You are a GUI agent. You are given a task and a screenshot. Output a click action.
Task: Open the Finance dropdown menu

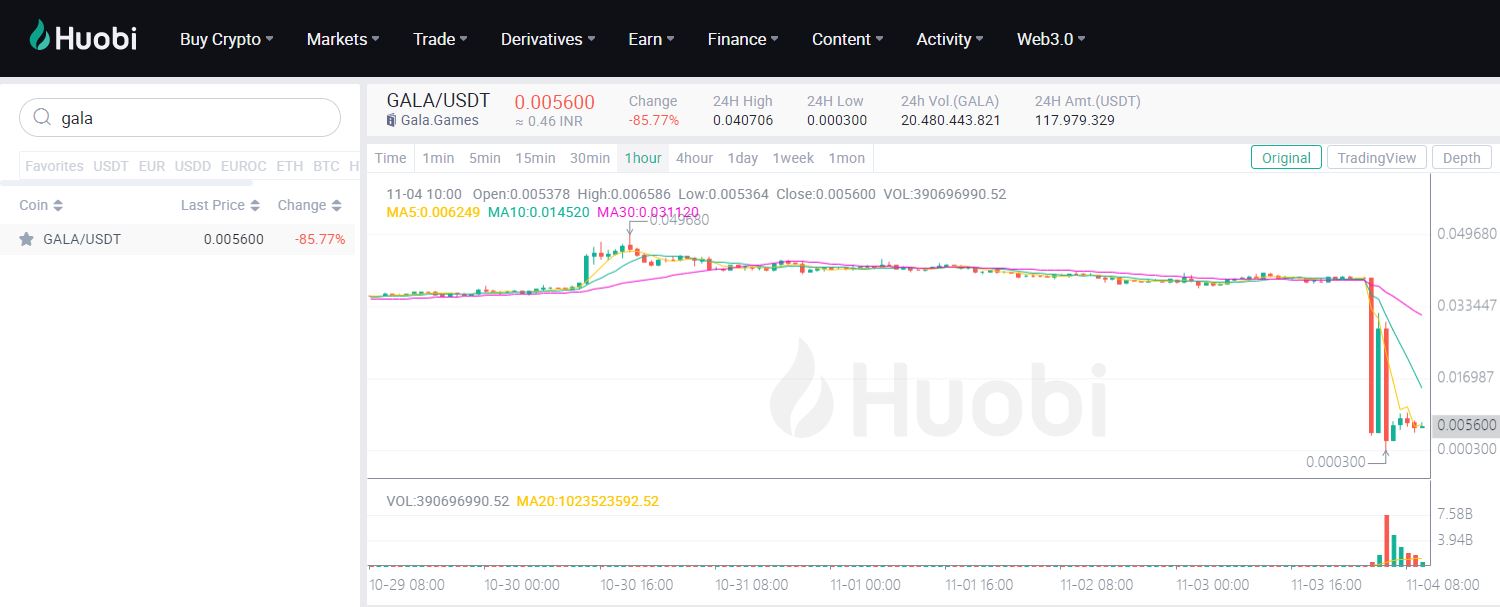point(743,39)
